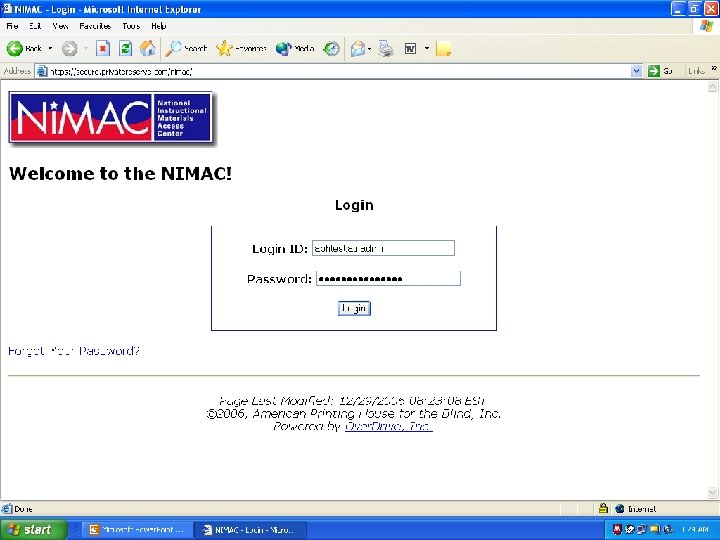Screen dimensions: 720x540
Task: Expand the Edit with Word dropdown arrow
Action: 427,48
